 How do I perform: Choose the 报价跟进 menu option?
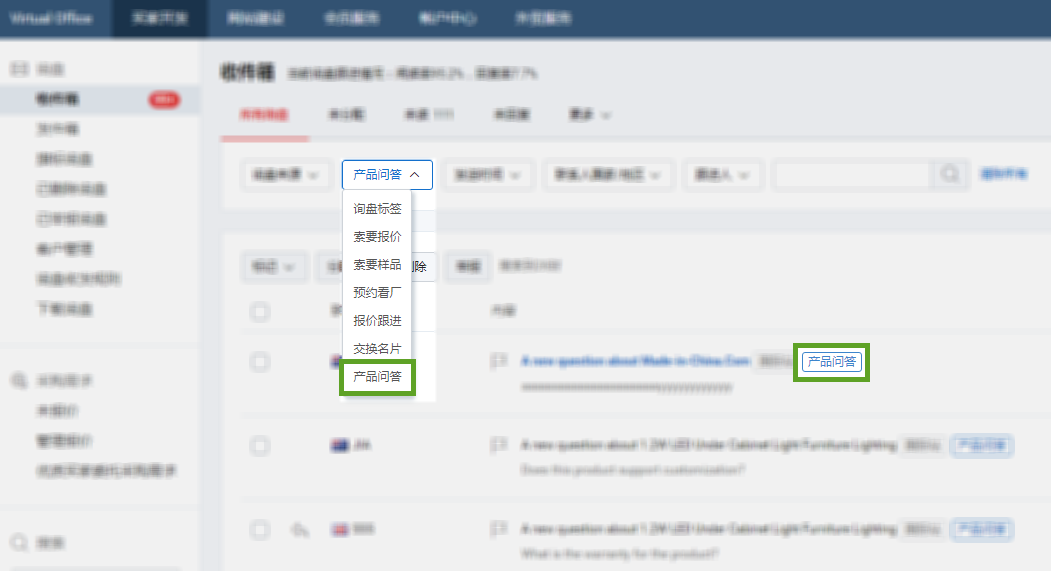377,320
